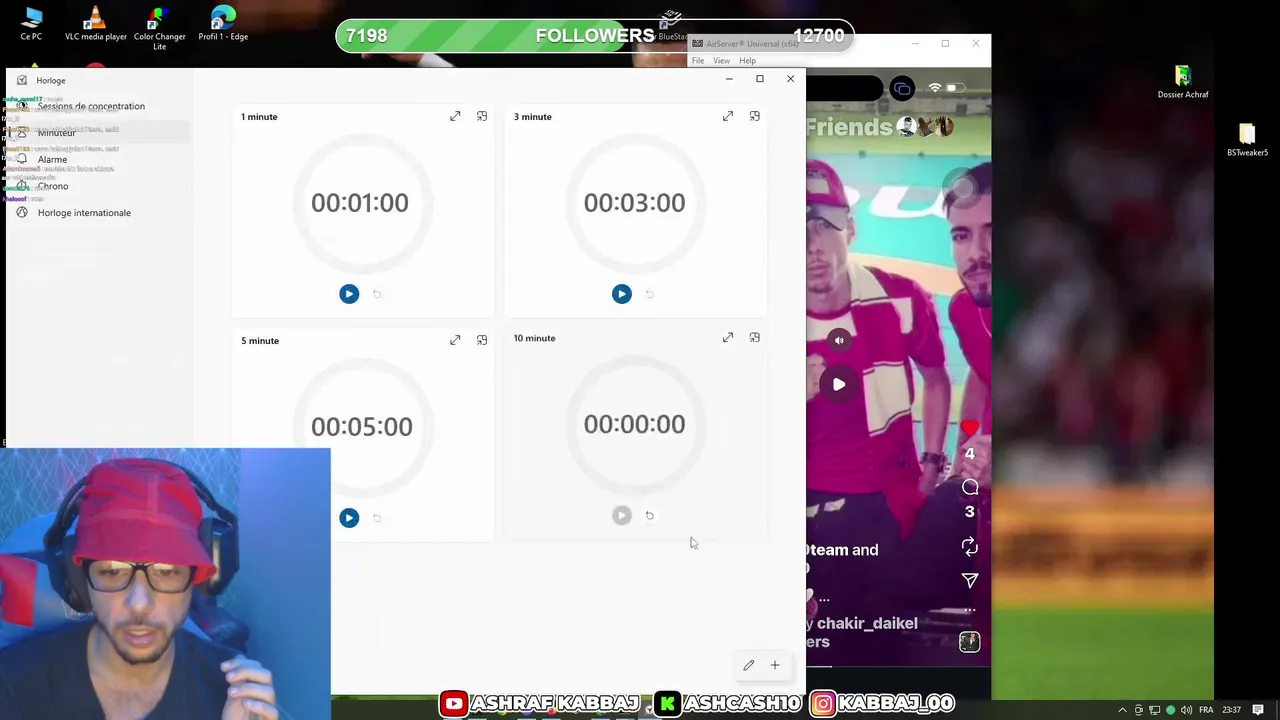
Task: Launch VLC media player from desktop
Action: pos(96,24)
